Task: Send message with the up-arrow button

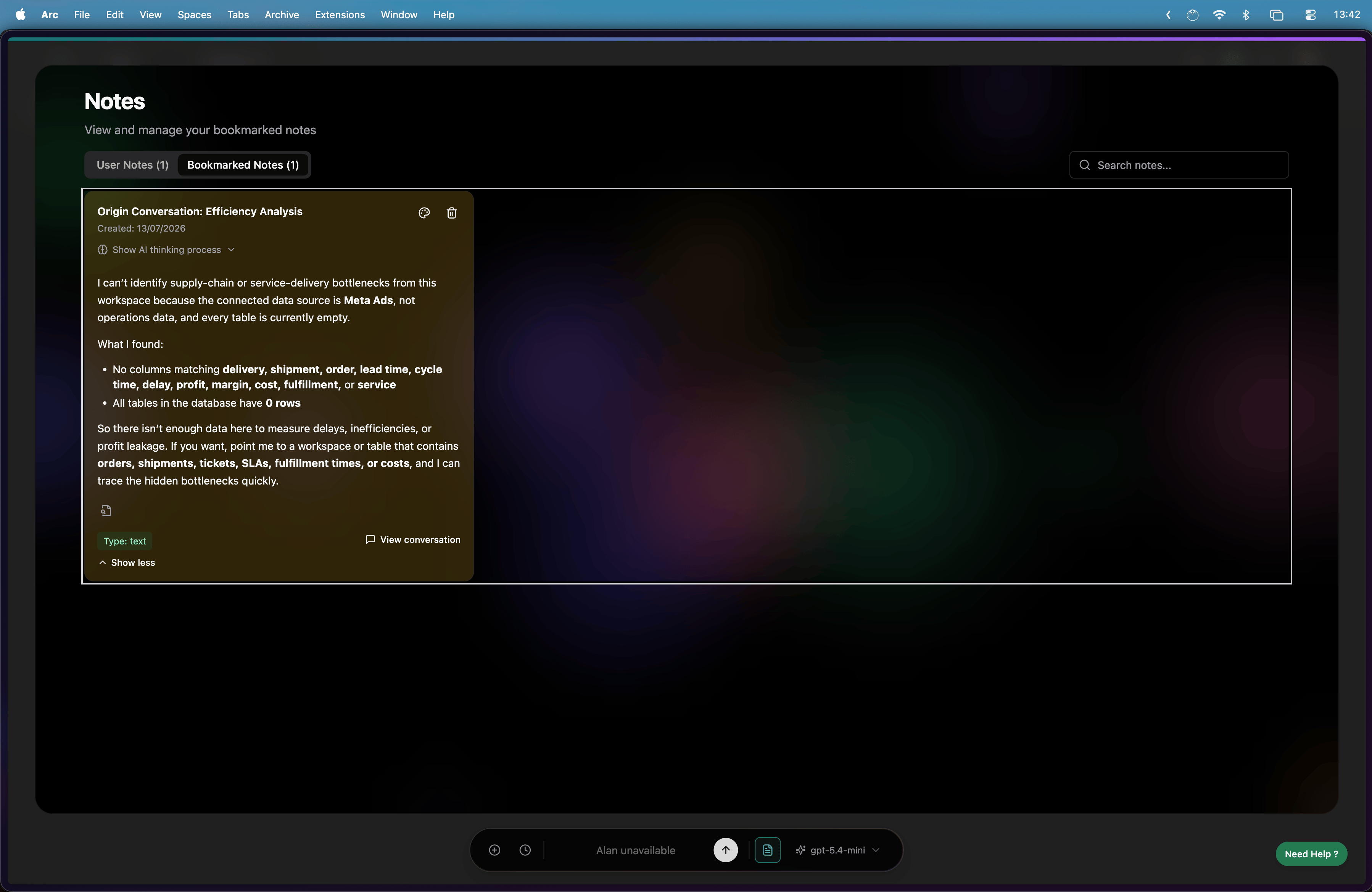Action: [x=725, y=850]
